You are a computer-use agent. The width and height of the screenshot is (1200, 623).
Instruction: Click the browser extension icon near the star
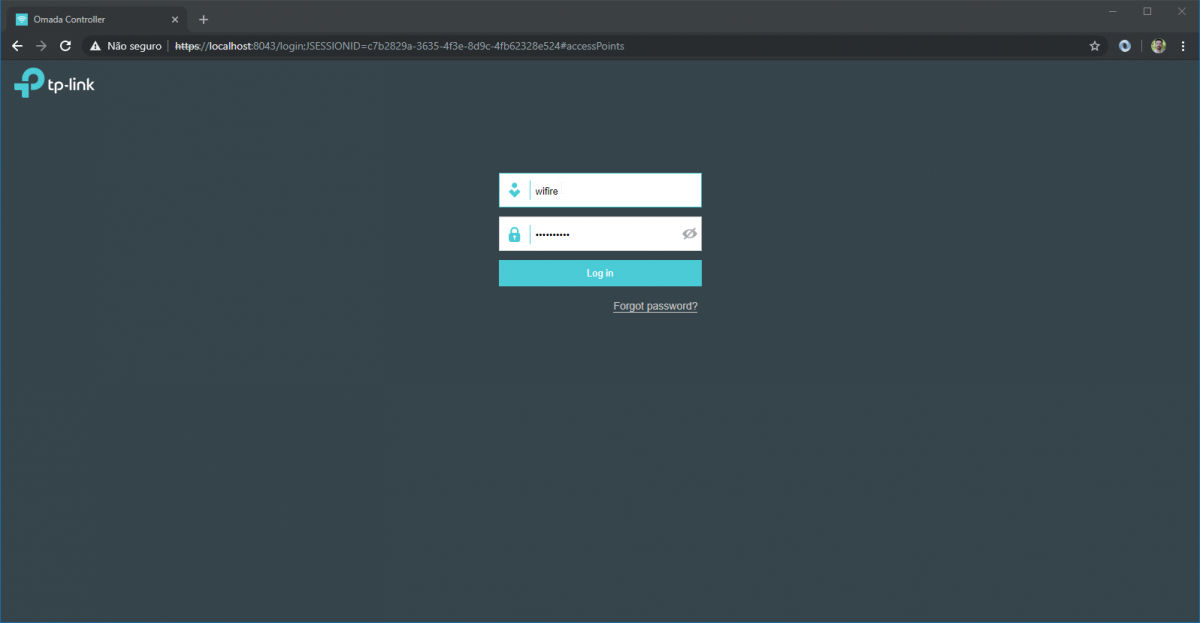(1124, 45)
